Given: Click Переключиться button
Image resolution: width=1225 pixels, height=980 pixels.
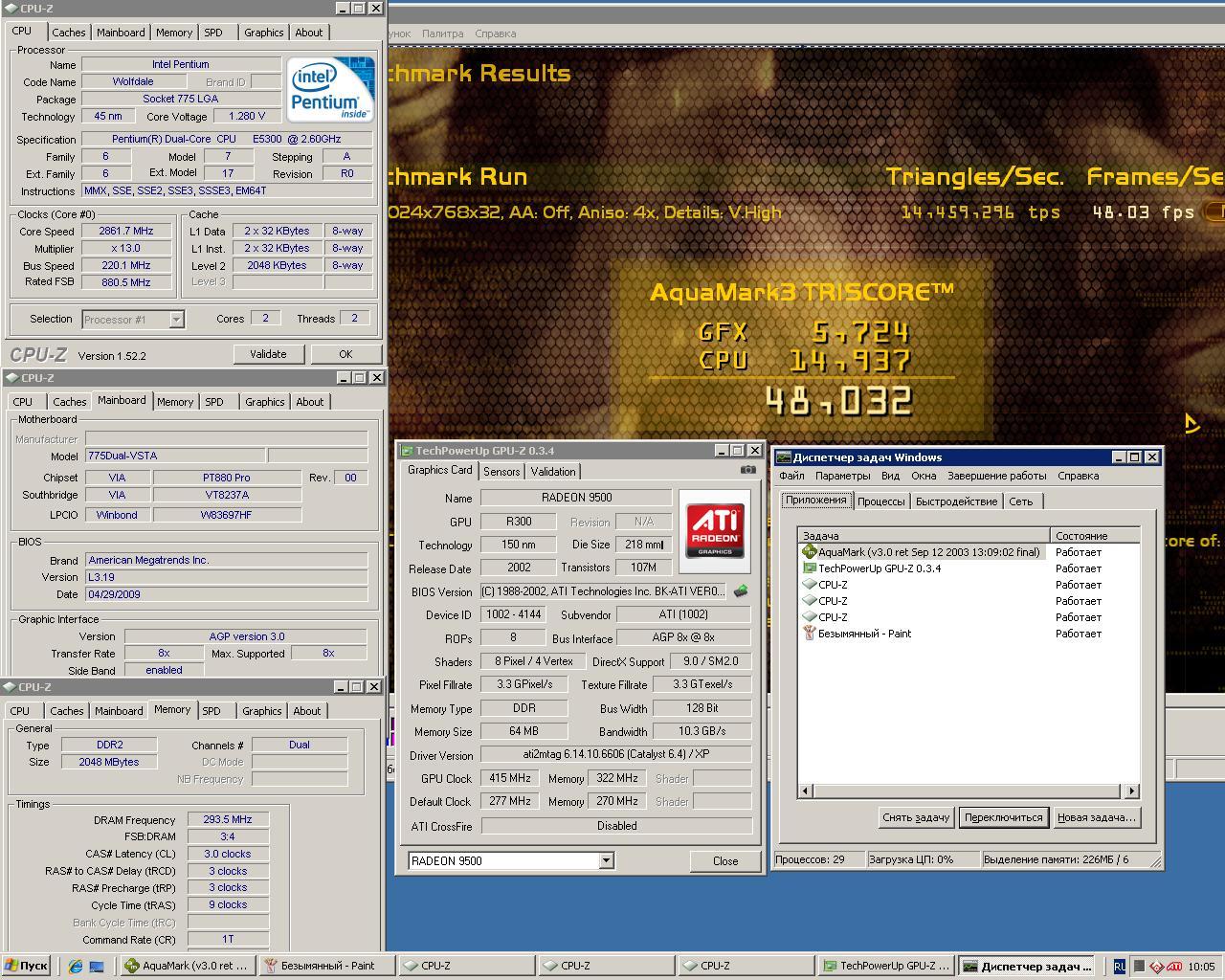Looking at the screenshot, I should (x=1003, y=817).
